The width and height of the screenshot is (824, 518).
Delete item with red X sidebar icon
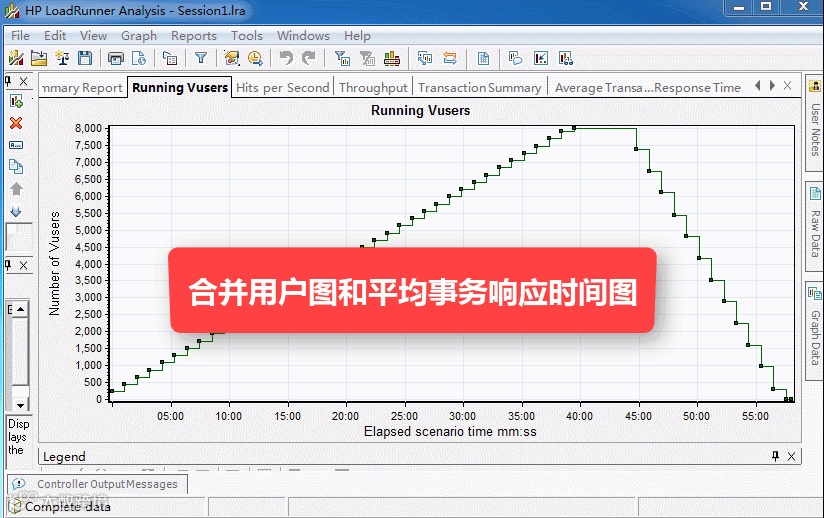[16, 123]
